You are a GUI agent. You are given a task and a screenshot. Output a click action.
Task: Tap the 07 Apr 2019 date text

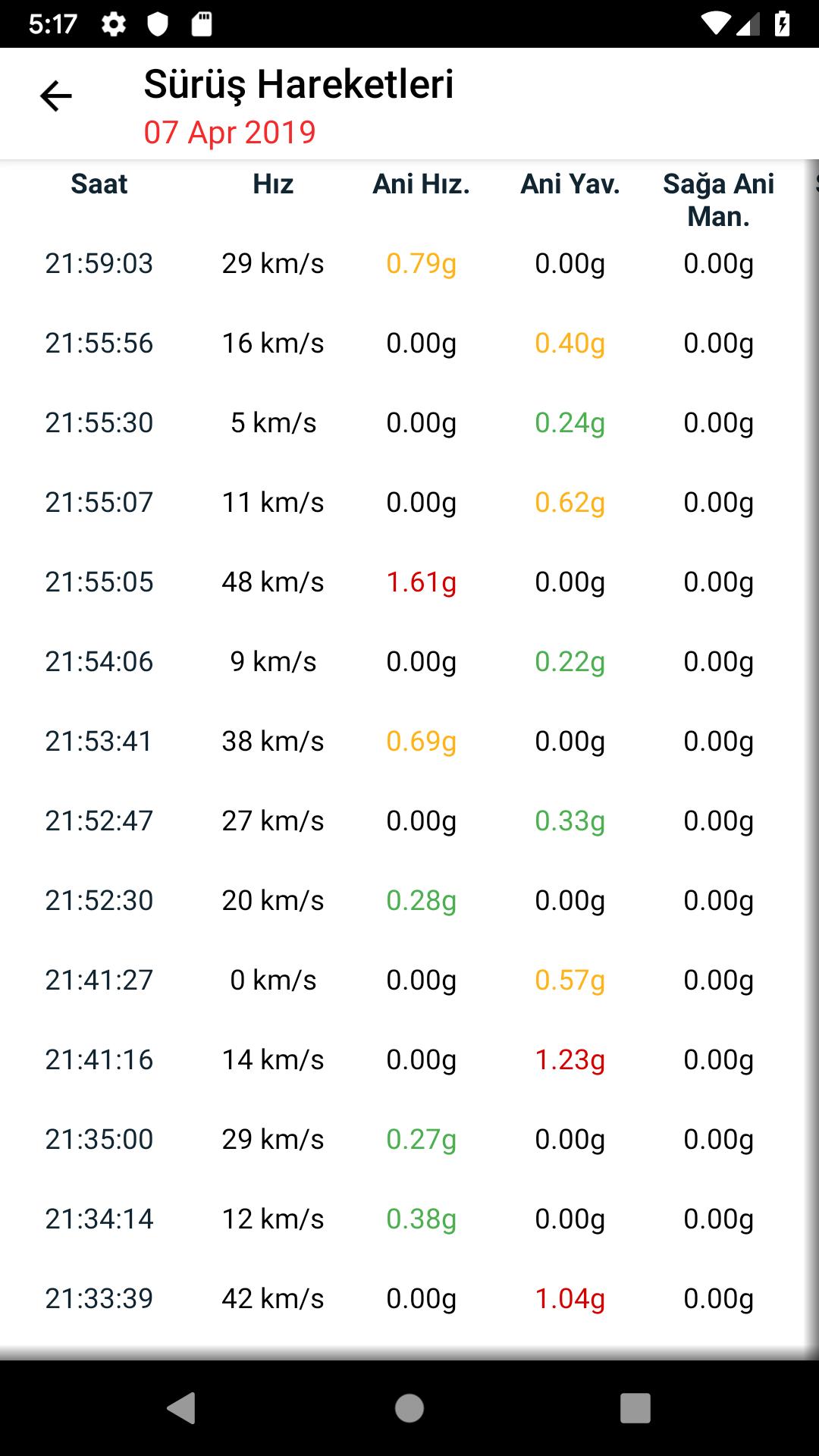click(x=230, y=132)
